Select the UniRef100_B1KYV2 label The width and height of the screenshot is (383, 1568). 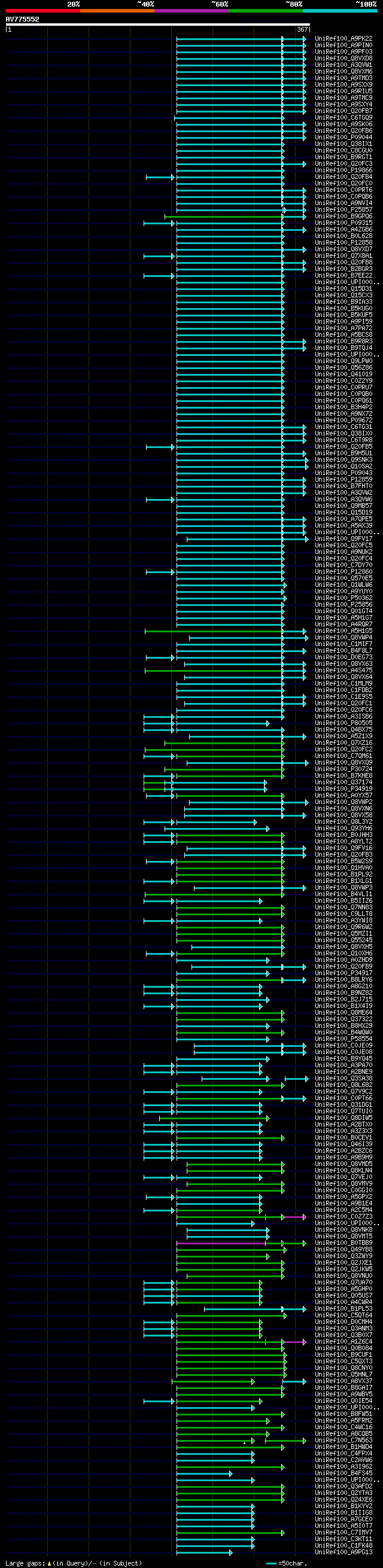pos(344,1506)
